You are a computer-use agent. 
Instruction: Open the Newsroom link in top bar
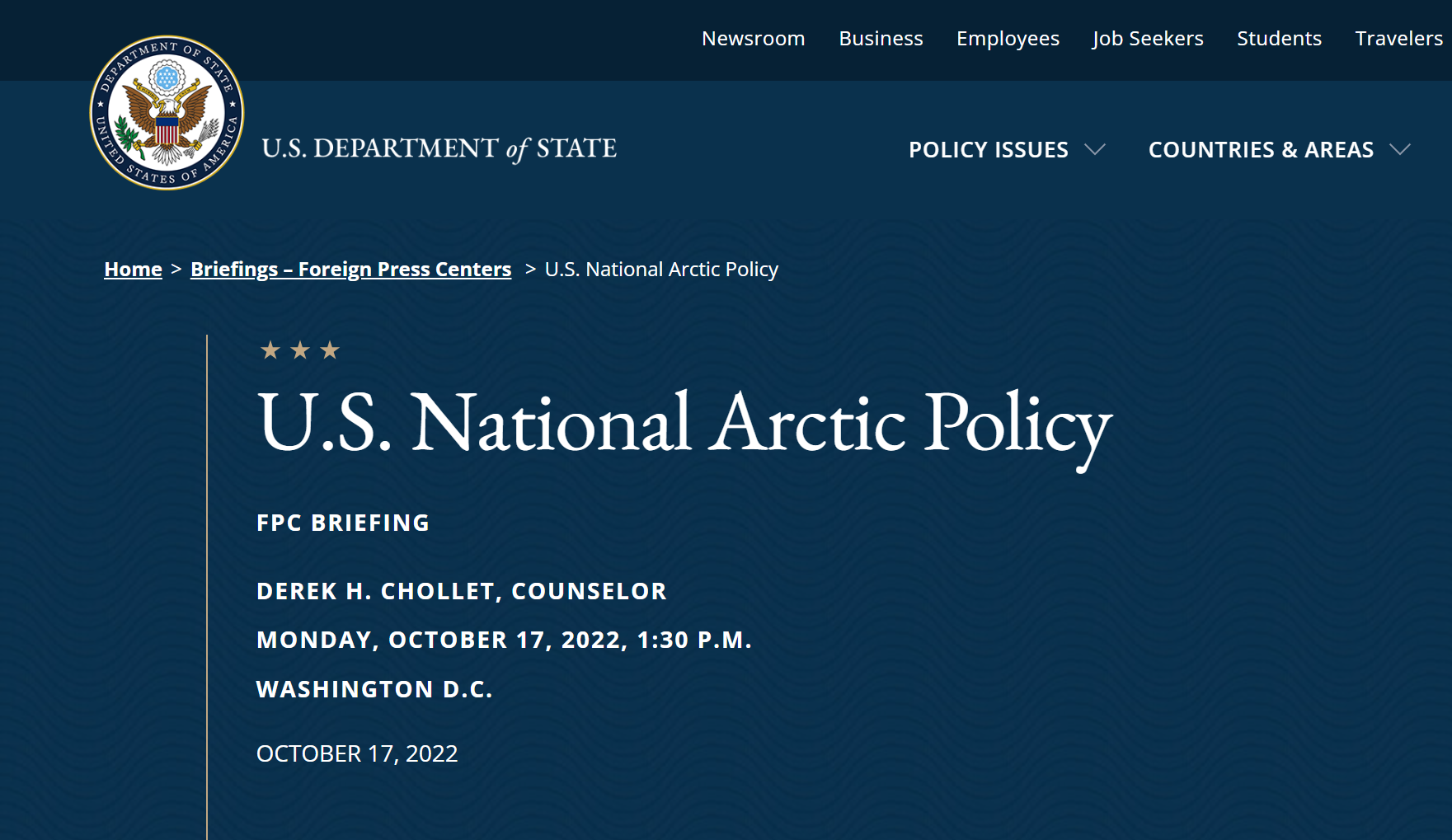pos(753,39)
